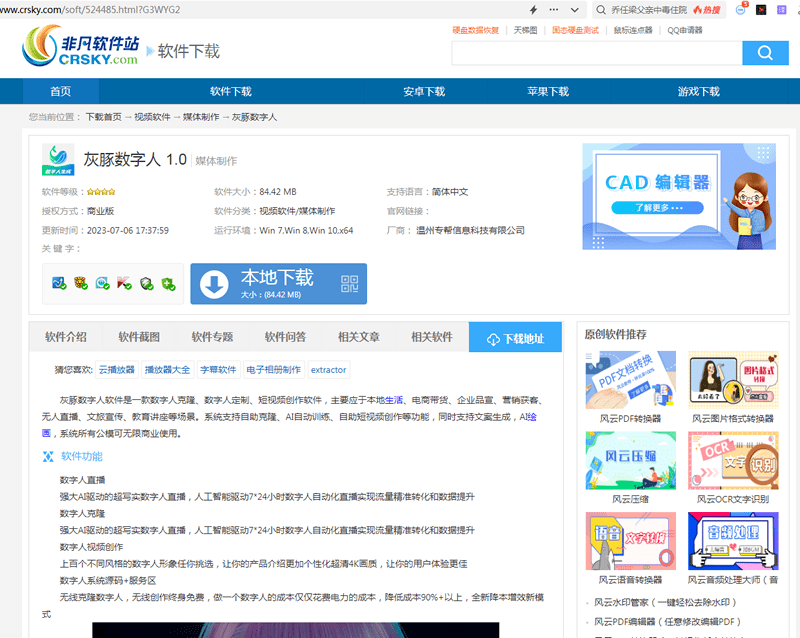
Task: Switch to the 相关软件 tab
Action: 432,337
